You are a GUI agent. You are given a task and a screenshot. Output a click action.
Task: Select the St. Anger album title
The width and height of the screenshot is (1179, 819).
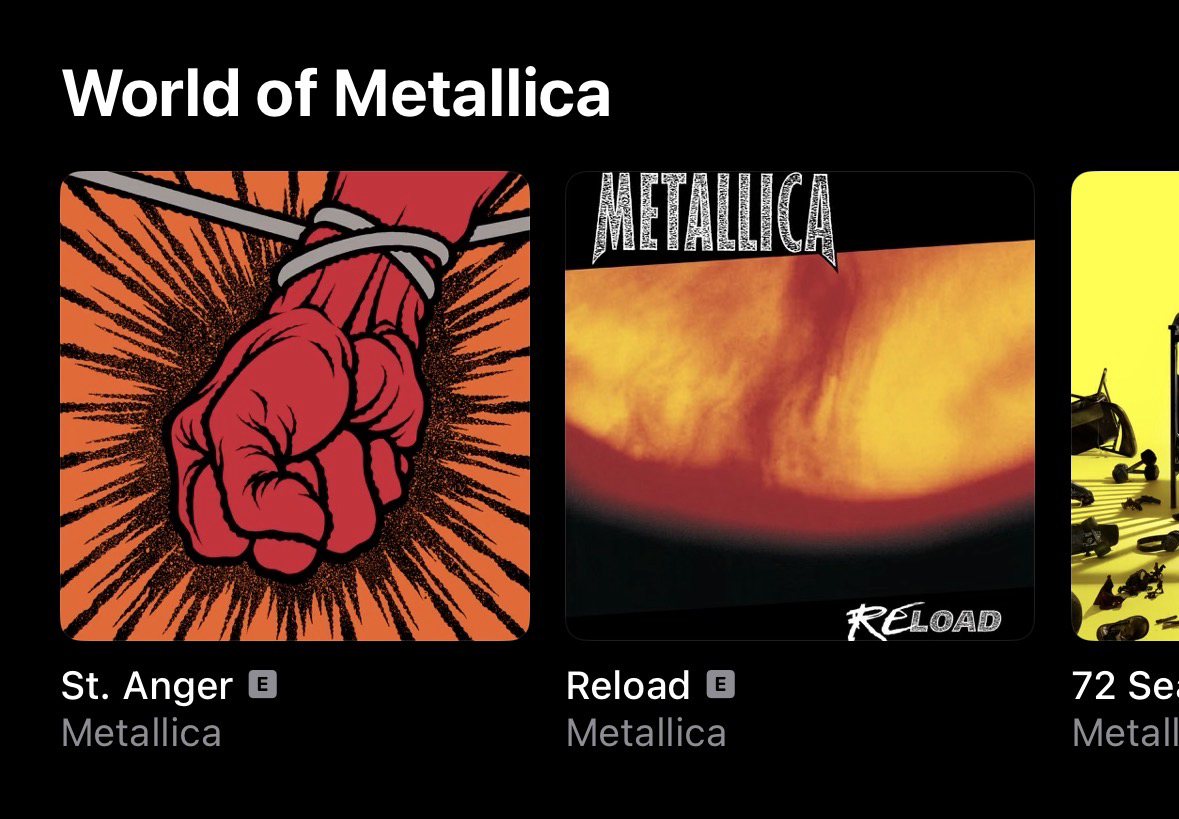click(147, 686)
